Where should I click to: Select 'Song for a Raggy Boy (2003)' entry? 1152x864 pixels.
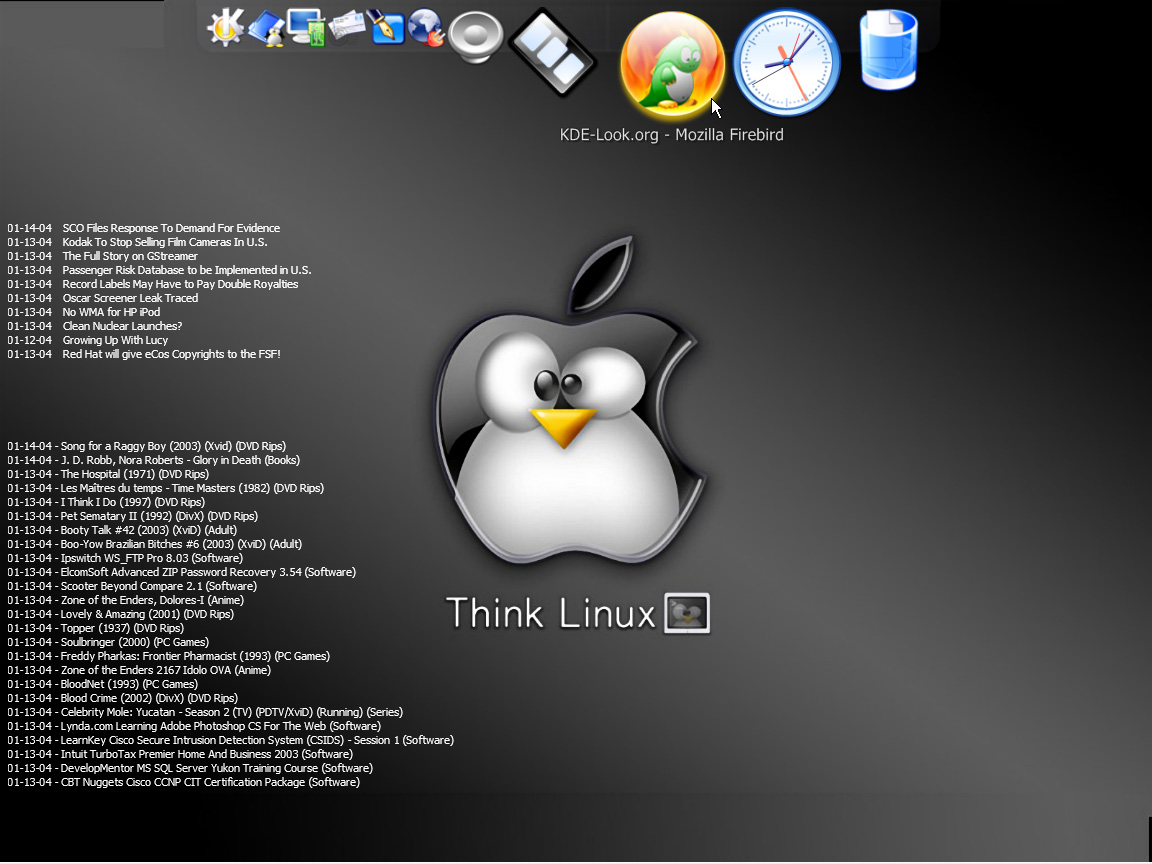(146, 446)
